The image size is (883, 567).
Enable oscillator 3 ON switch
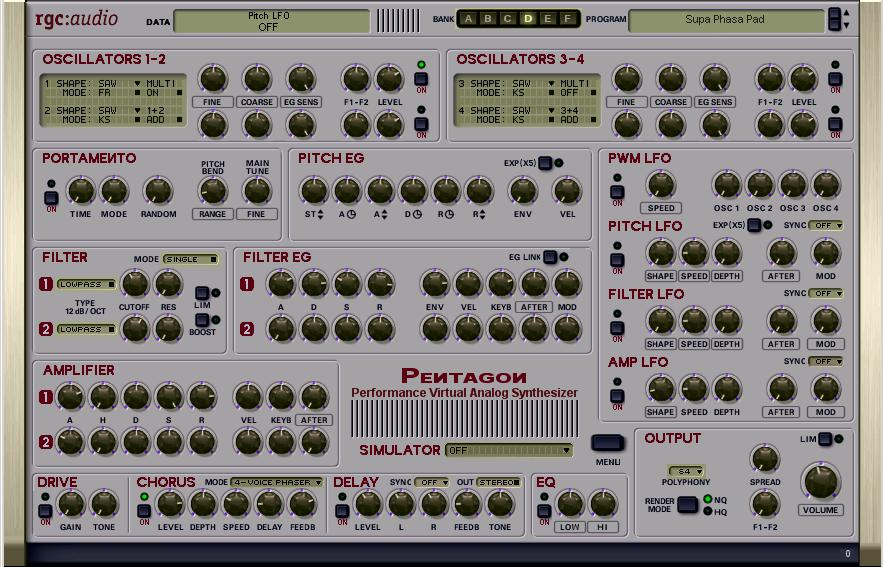pyautogui.click(x=835, y=79)
